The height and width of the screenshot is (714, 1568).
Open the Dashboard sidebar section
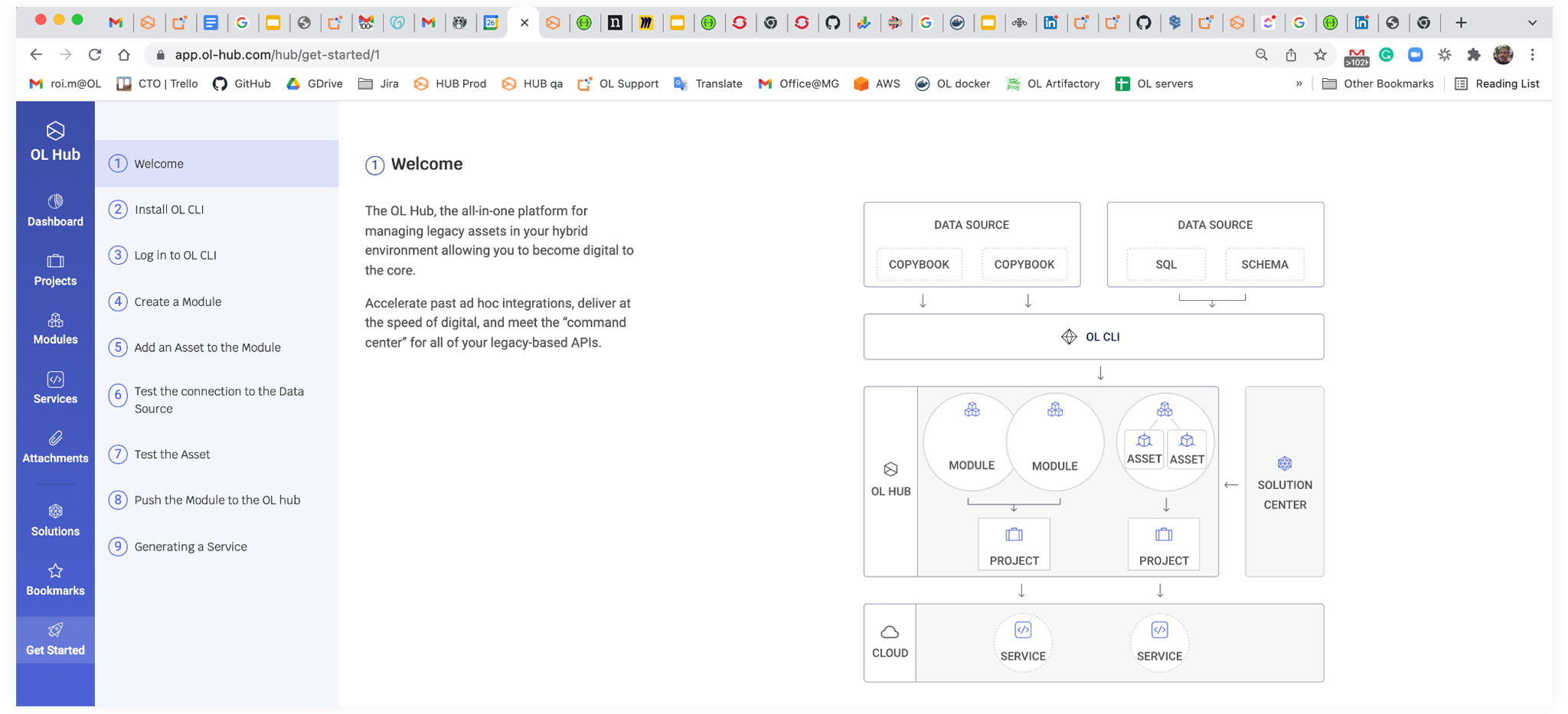tap(55, 211)
